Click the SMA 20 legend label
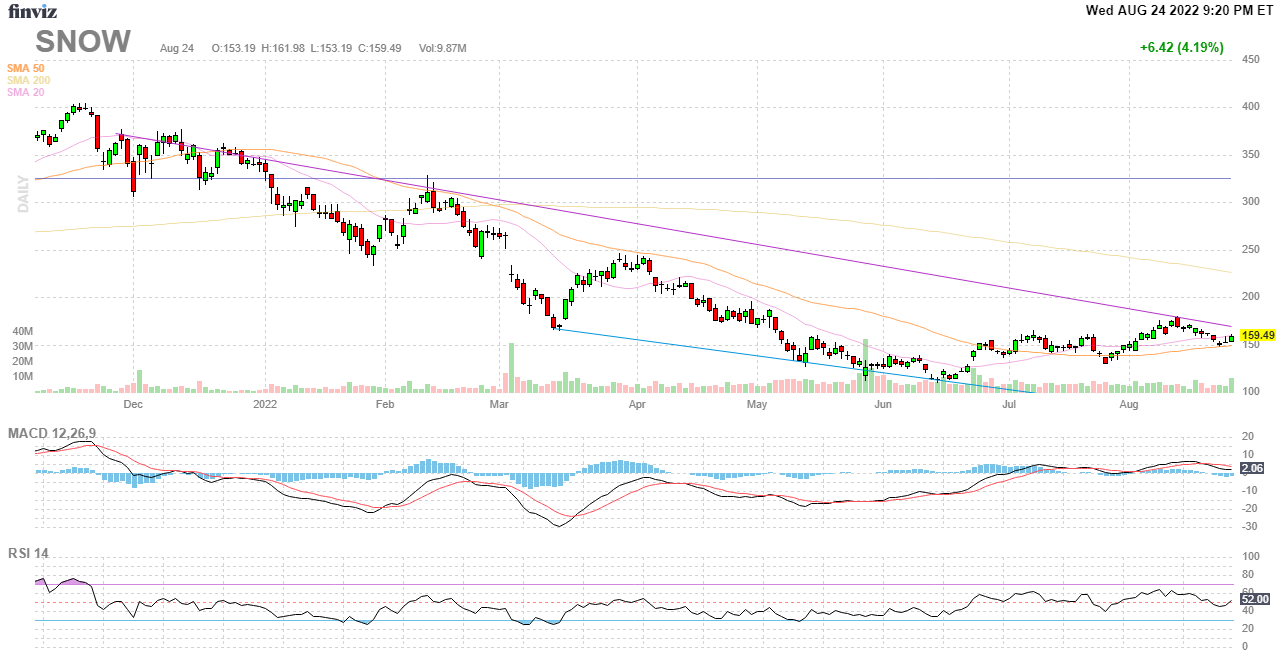 (x=26, y=92)
